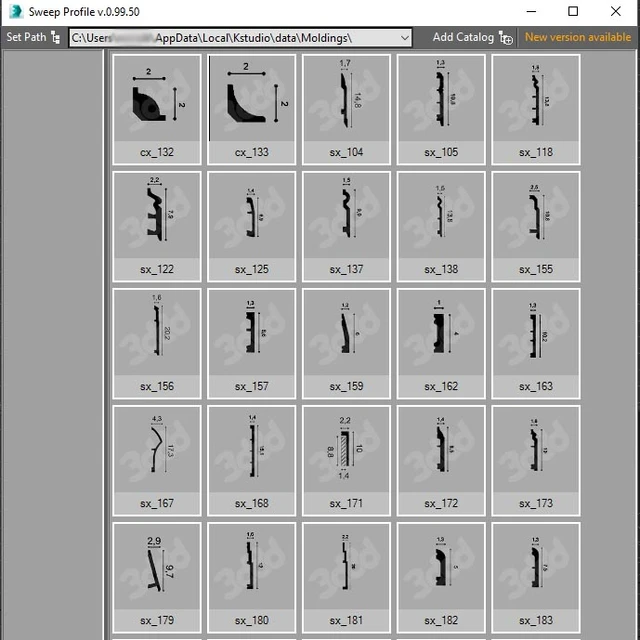The image size is (640, 640).
Task: Select the sx_181 profile thumbnail
Action: [x=346, y=578]
